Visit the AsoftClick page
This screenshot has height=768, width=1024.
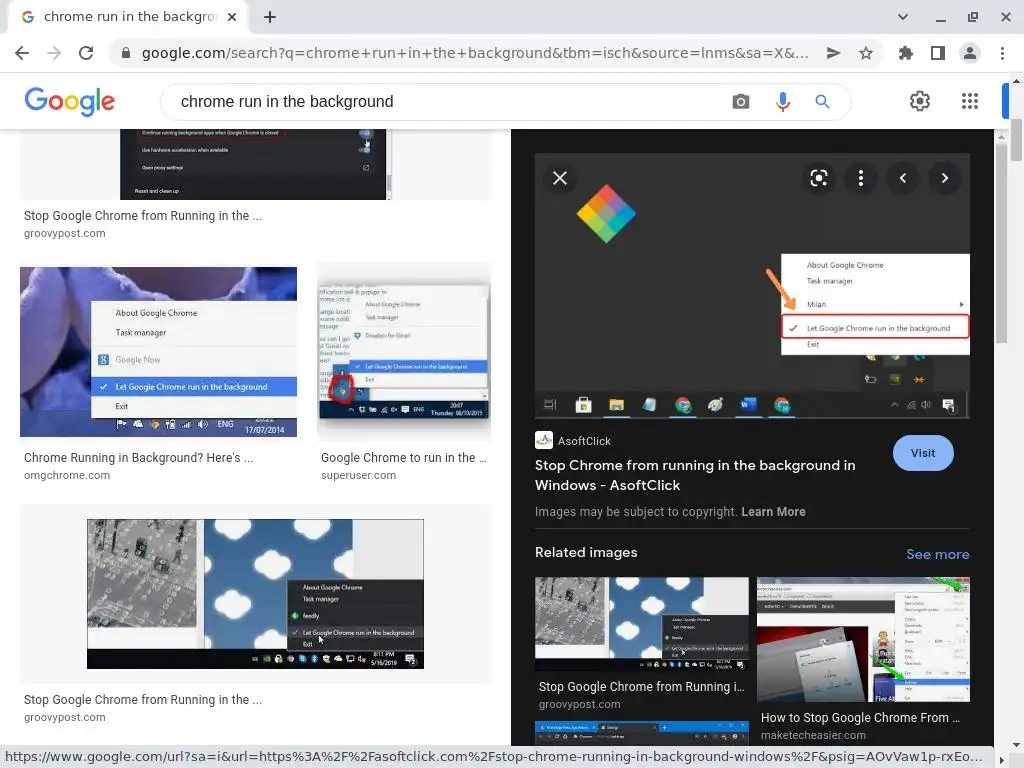click(923, 453)
